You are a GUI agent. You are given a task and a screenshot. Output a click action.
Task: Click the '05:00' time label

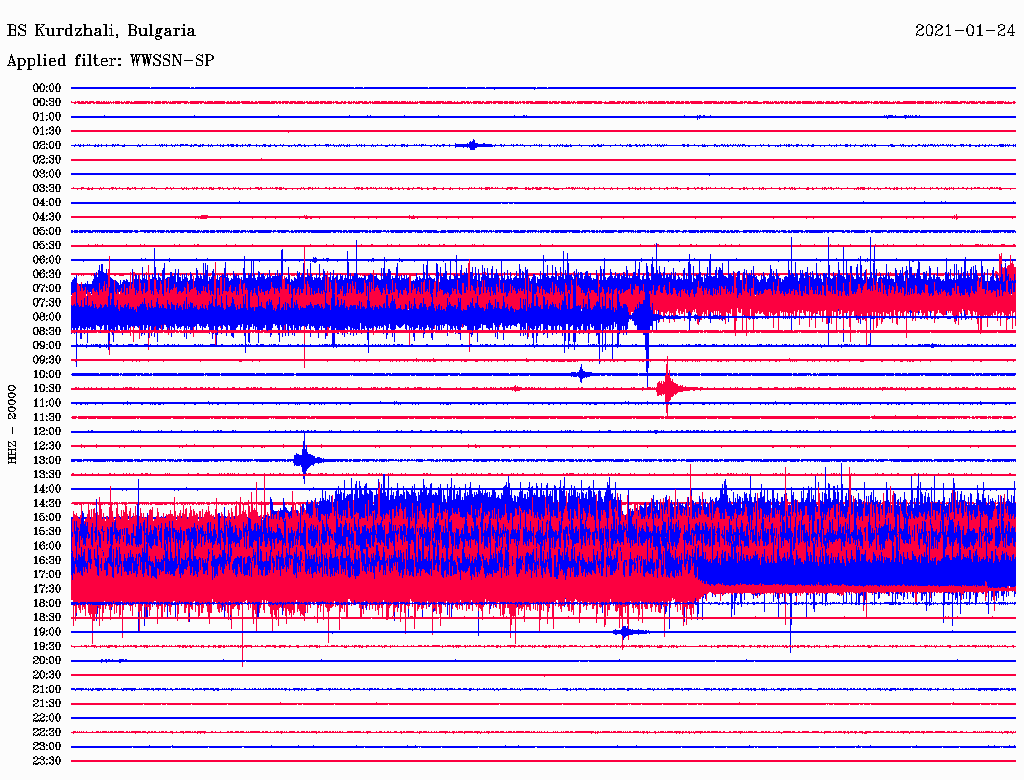click(47, 231)
